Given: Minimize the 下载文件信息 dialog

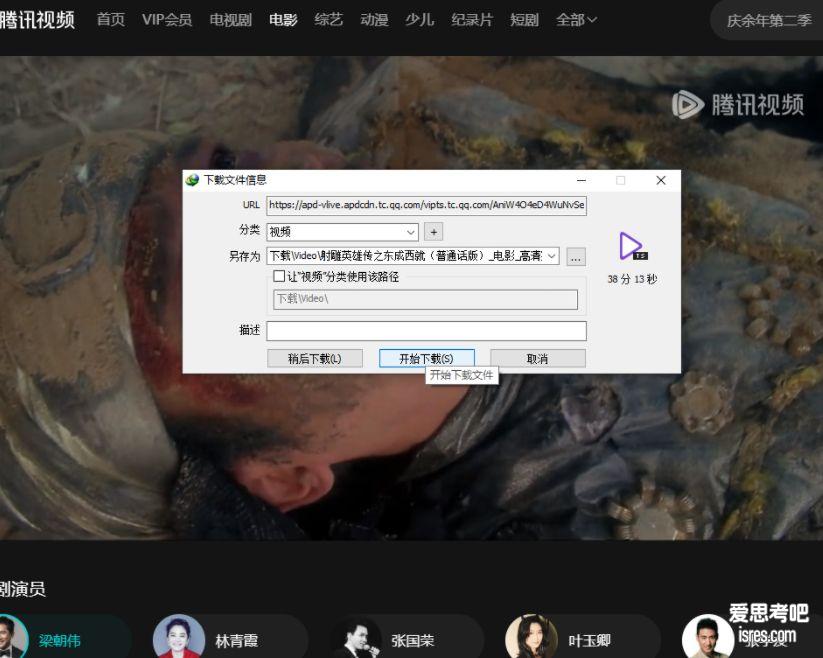Looking at the screenshot, I should coord(581,181).
